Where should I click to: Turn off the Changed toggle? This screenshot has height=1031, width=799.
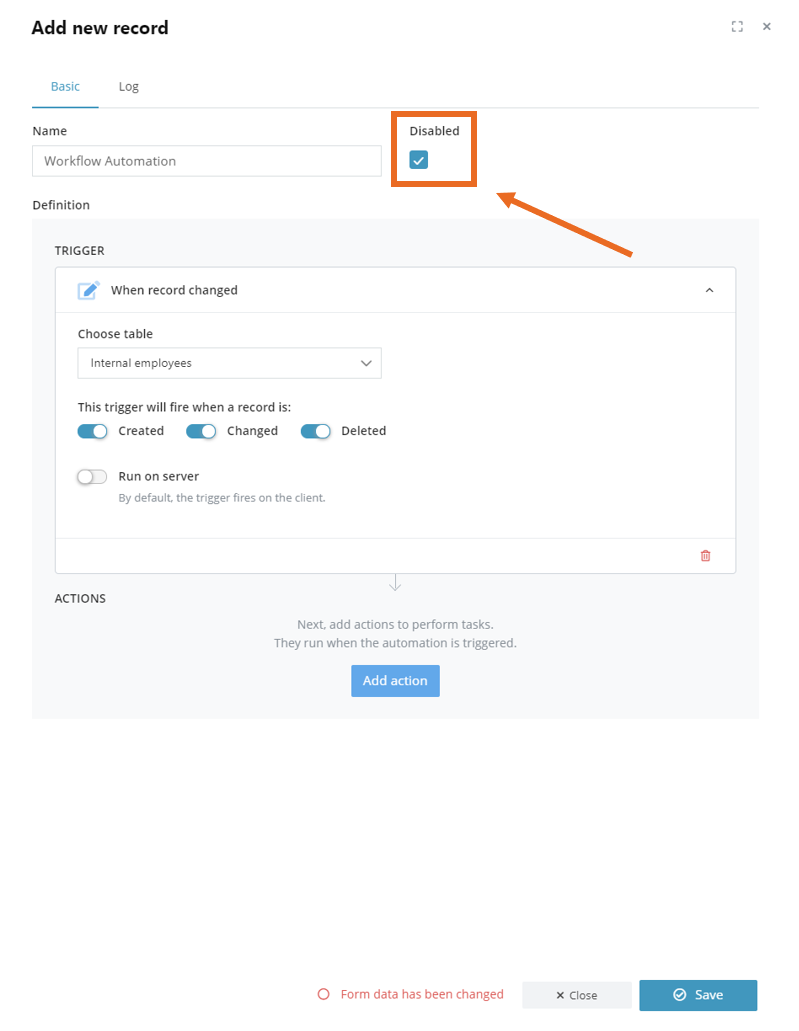(201, 431)
